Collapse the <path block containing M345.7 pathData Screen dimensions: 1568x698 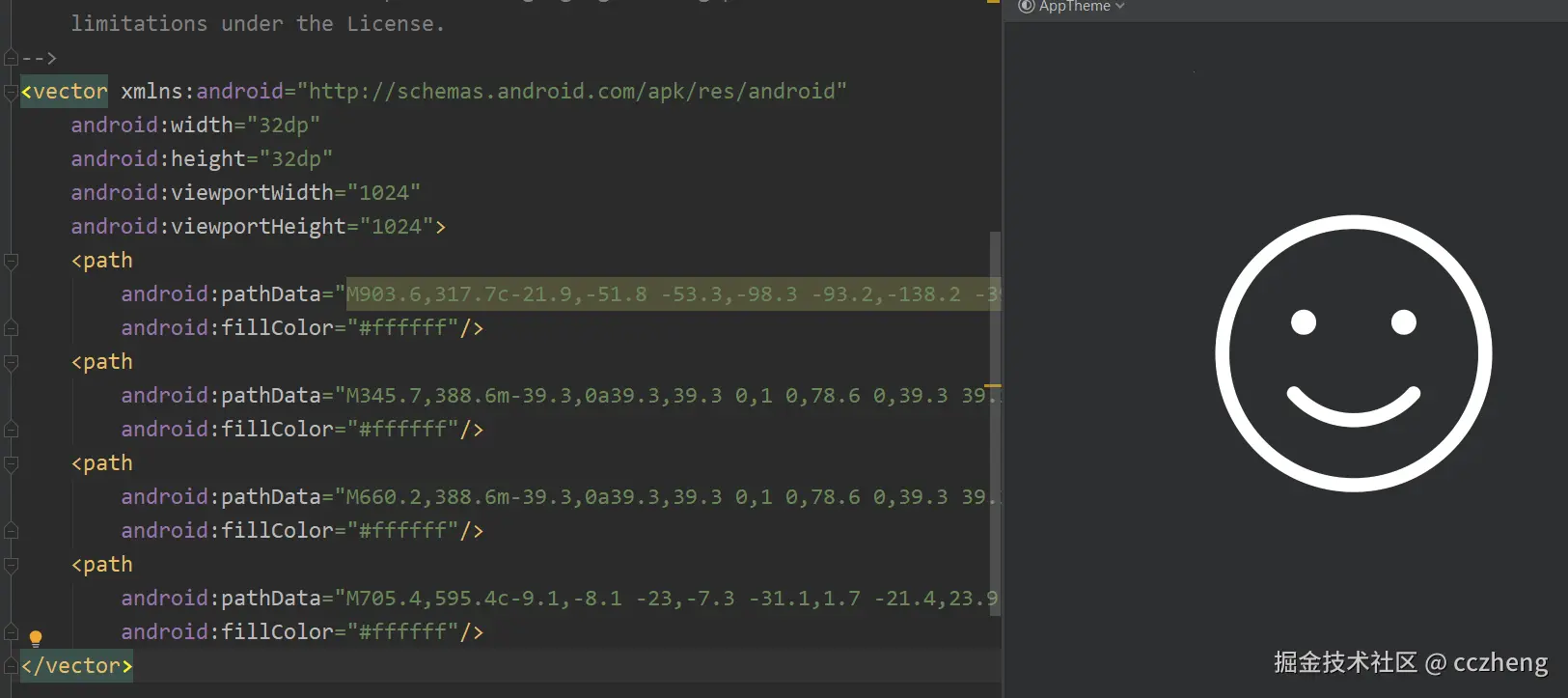pos(11,363)
